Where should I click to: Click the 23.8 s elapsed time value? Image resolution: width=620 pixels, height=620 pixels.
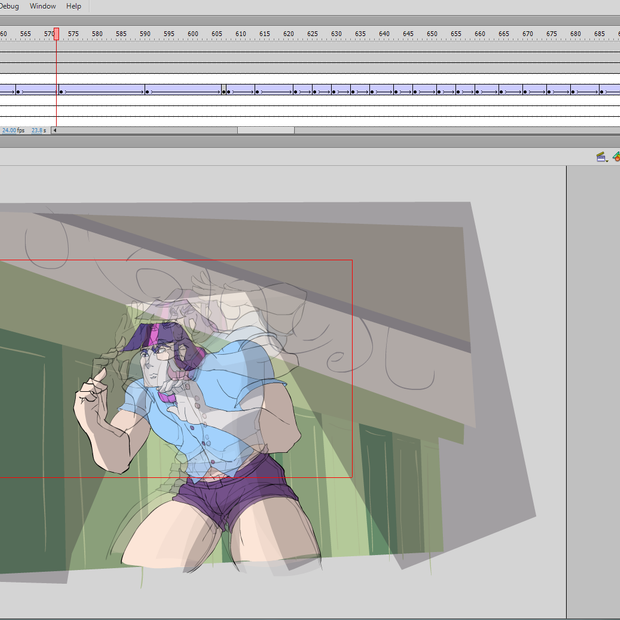click(x=38, y=130)
